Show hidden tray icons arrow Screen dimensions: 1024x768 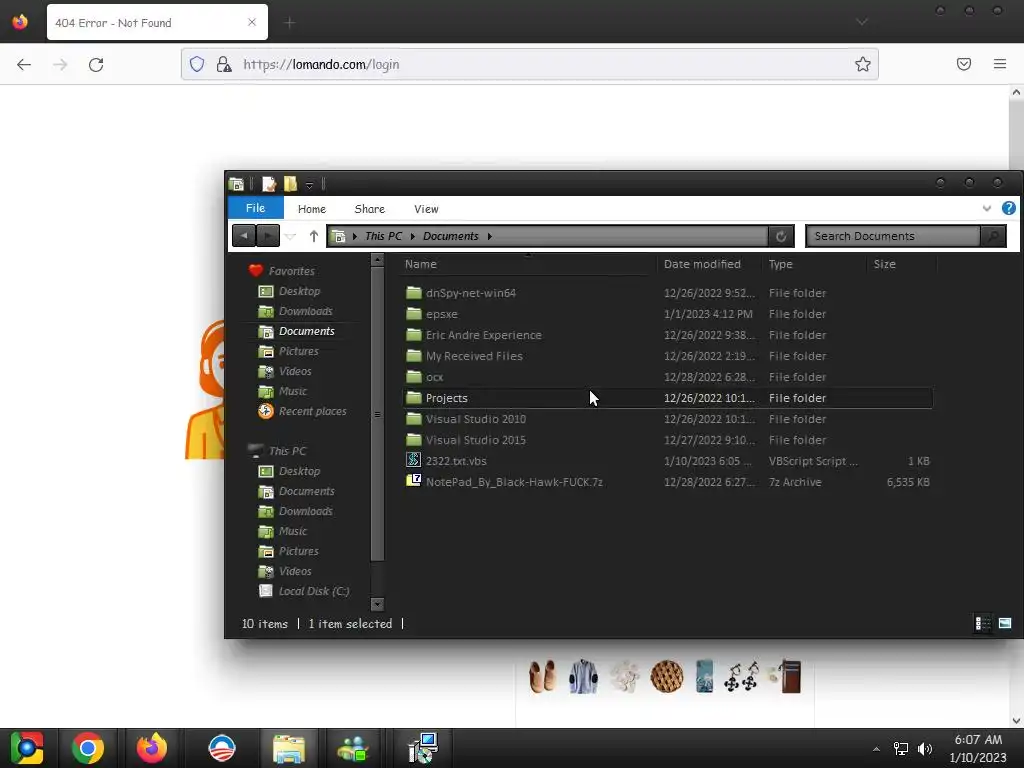coord(876,749)
